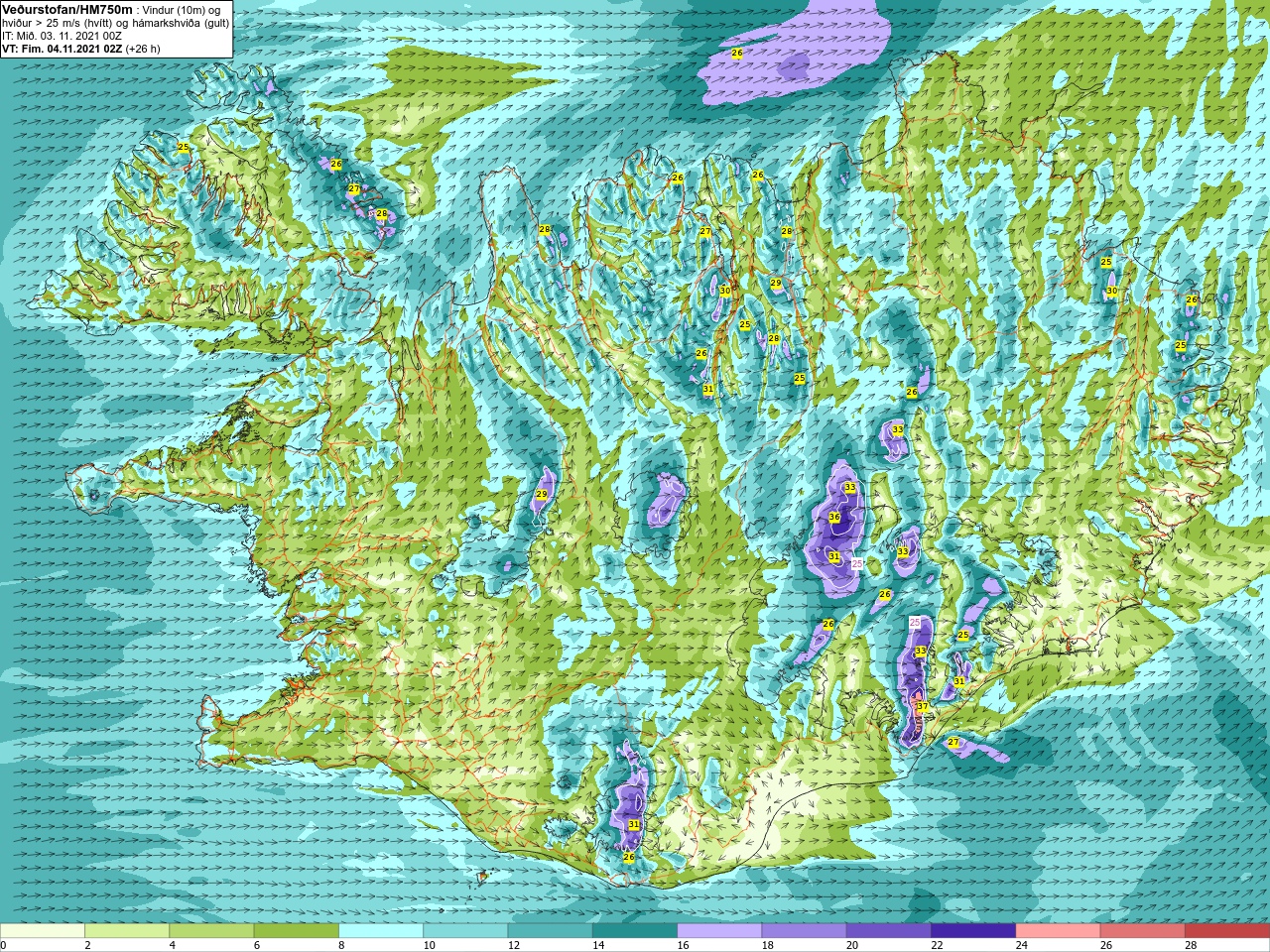
Task: Click the legend scale value 22
Action: [937, 945]
